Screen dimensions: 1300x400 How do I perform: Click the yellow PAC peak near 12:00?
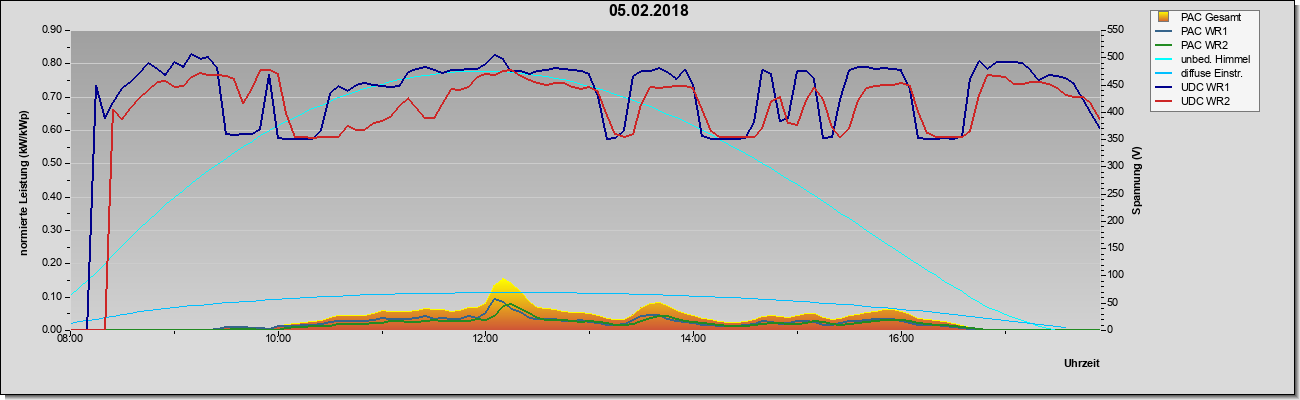point(503,284)
